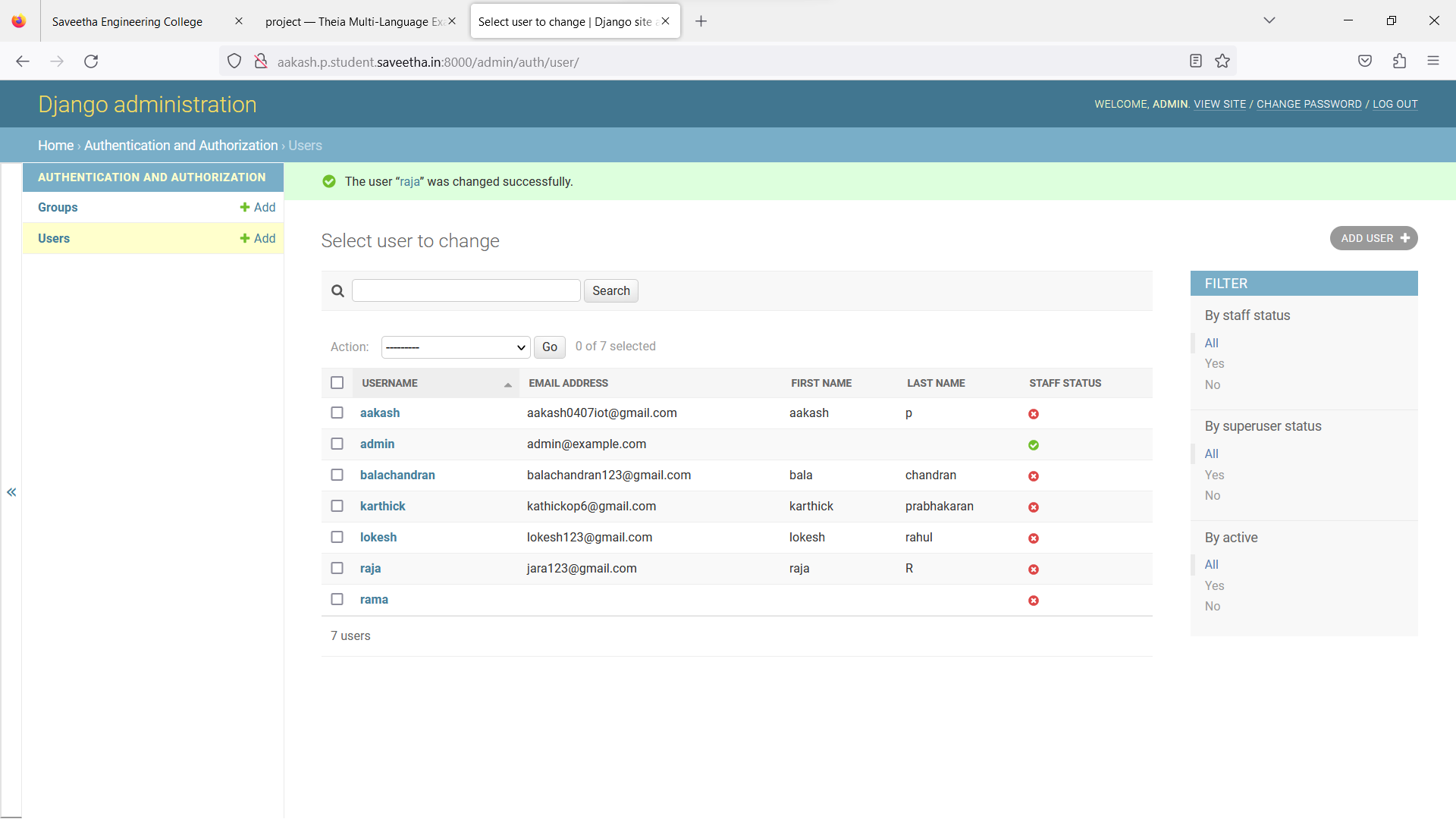Viewport: 1456px width, 819px height.
Task: Select the checkbox for user admin
Action: point(337,444)
